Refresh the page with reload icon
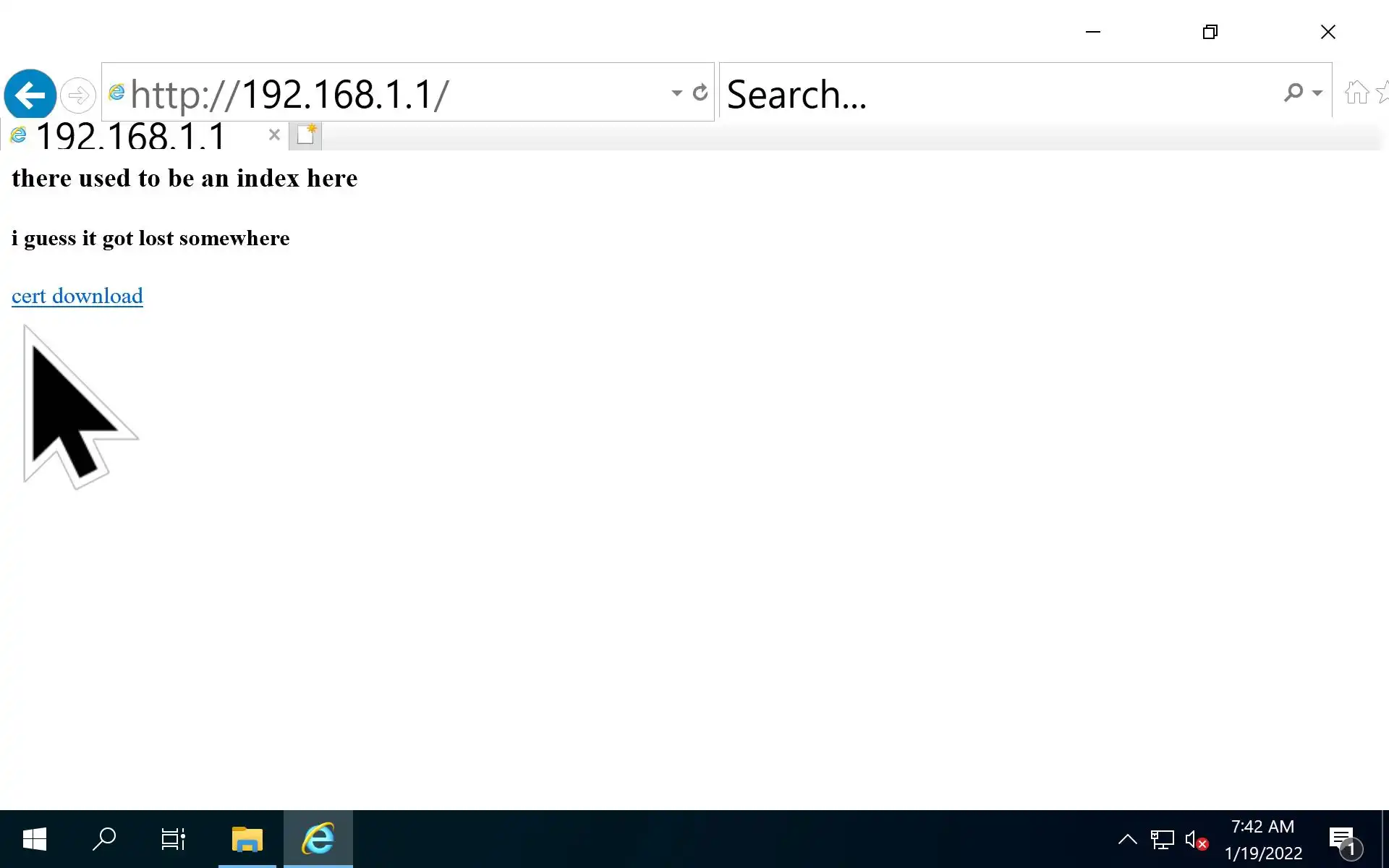 [x=700, y=93]
